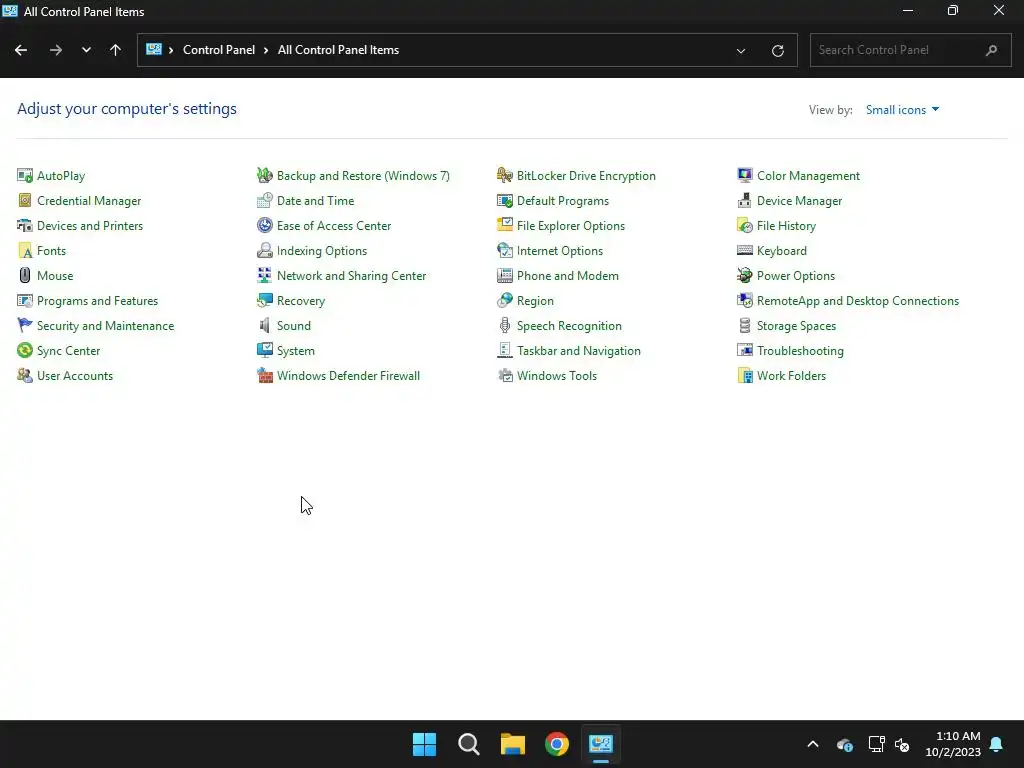Click the Ease of Access Center icon

(x=264, y=226)
